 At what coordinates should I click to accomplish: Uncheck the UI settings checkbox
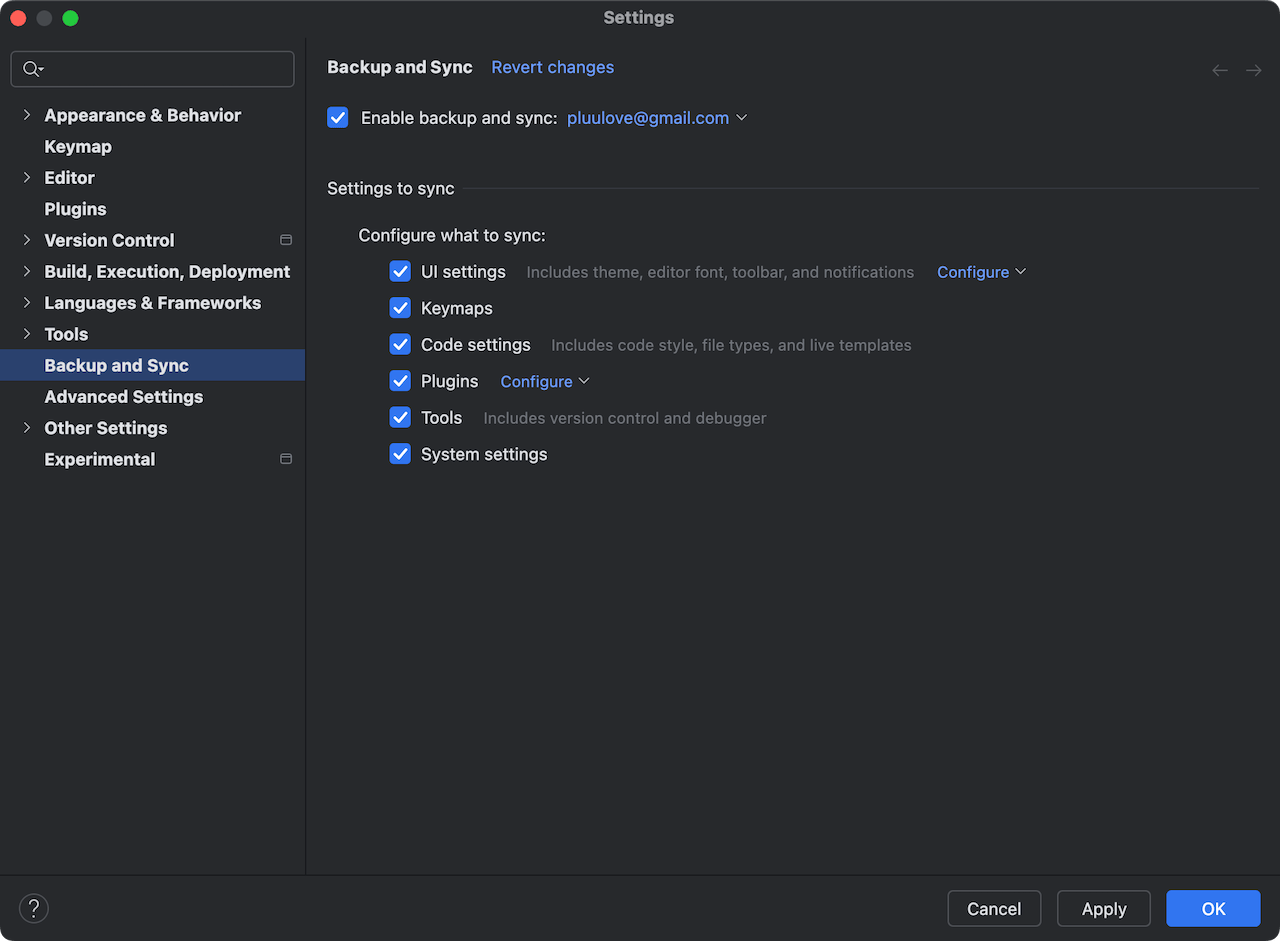(400, 271)
